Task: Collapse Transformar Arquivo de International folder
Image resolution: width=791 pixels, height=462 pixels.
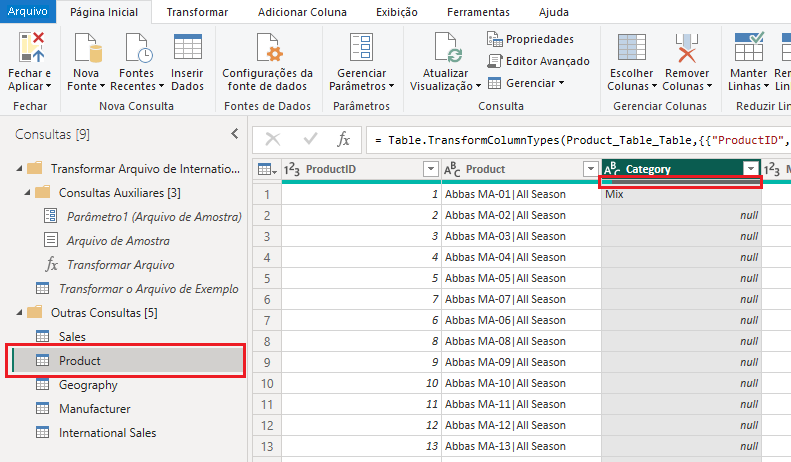Action: 19,168
